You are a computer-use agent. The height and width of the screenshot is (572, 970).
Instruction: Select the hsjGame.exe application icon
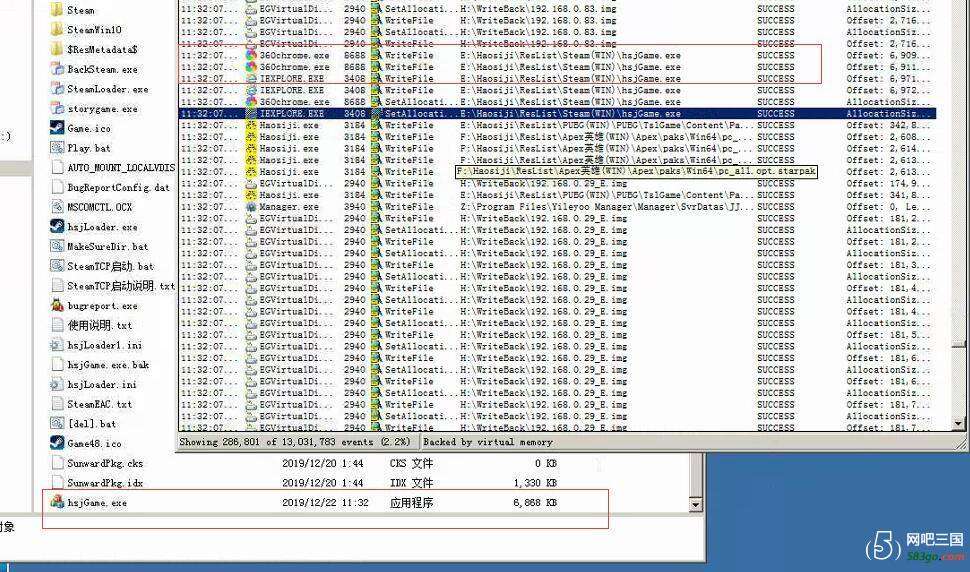57,502
